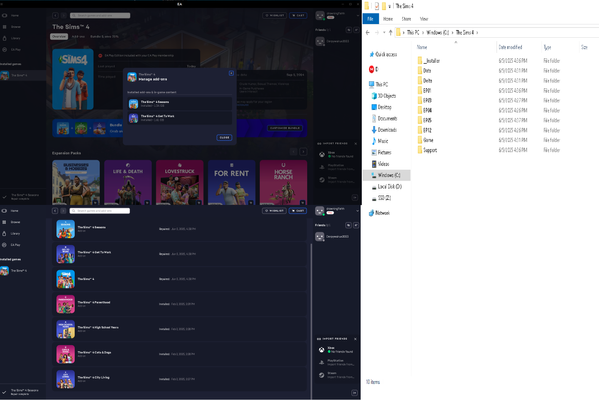
Task: Open the Bundle & save tab on The Sims 4 page
Action: tap(104, 36)
